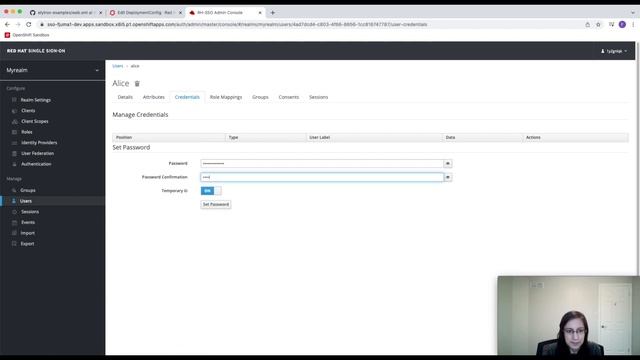640x360 pixels.
Task: Bookmark page with star icon
Action: 598,24
